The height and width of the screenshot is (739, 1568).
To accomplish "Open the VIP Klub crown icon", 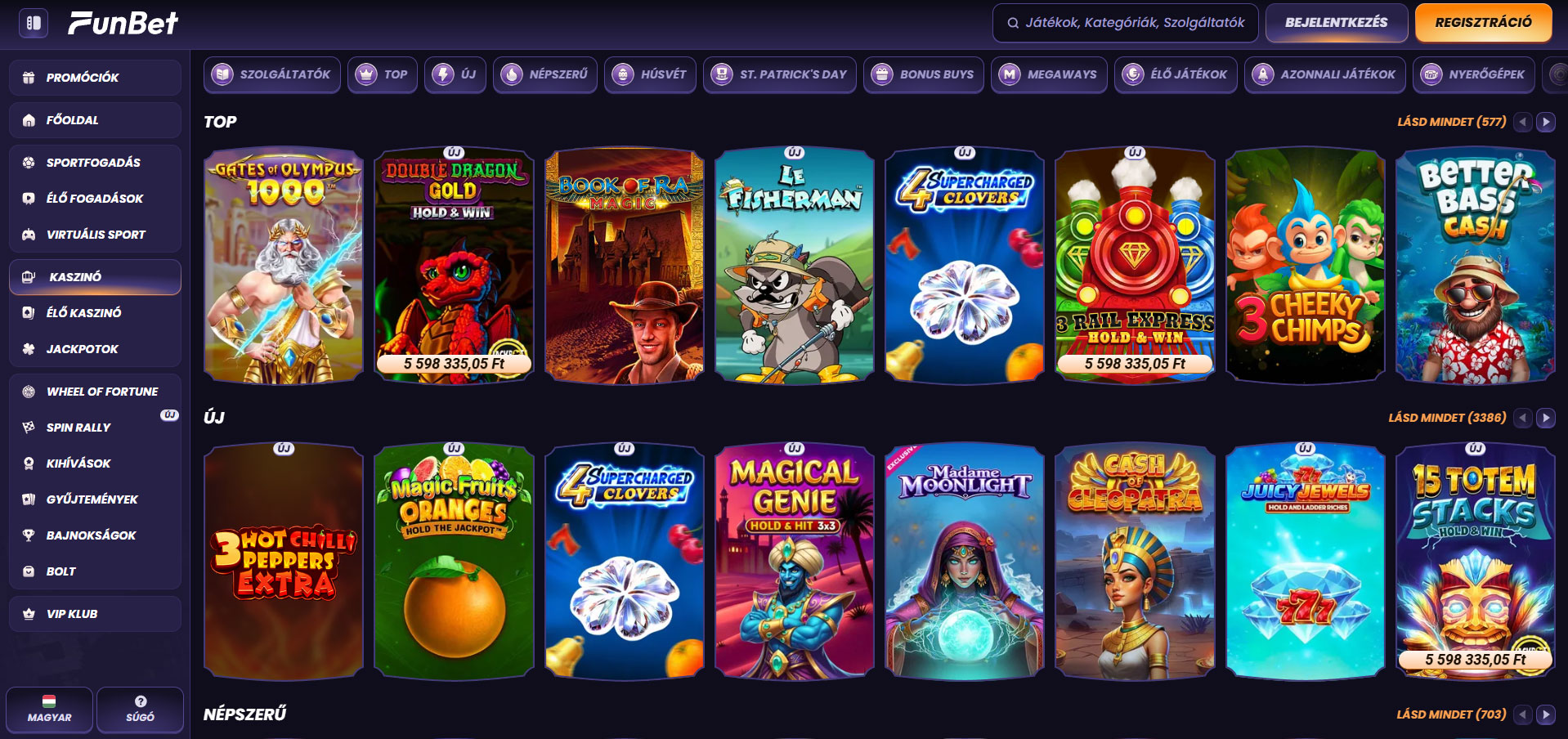I will coord(29,614).
